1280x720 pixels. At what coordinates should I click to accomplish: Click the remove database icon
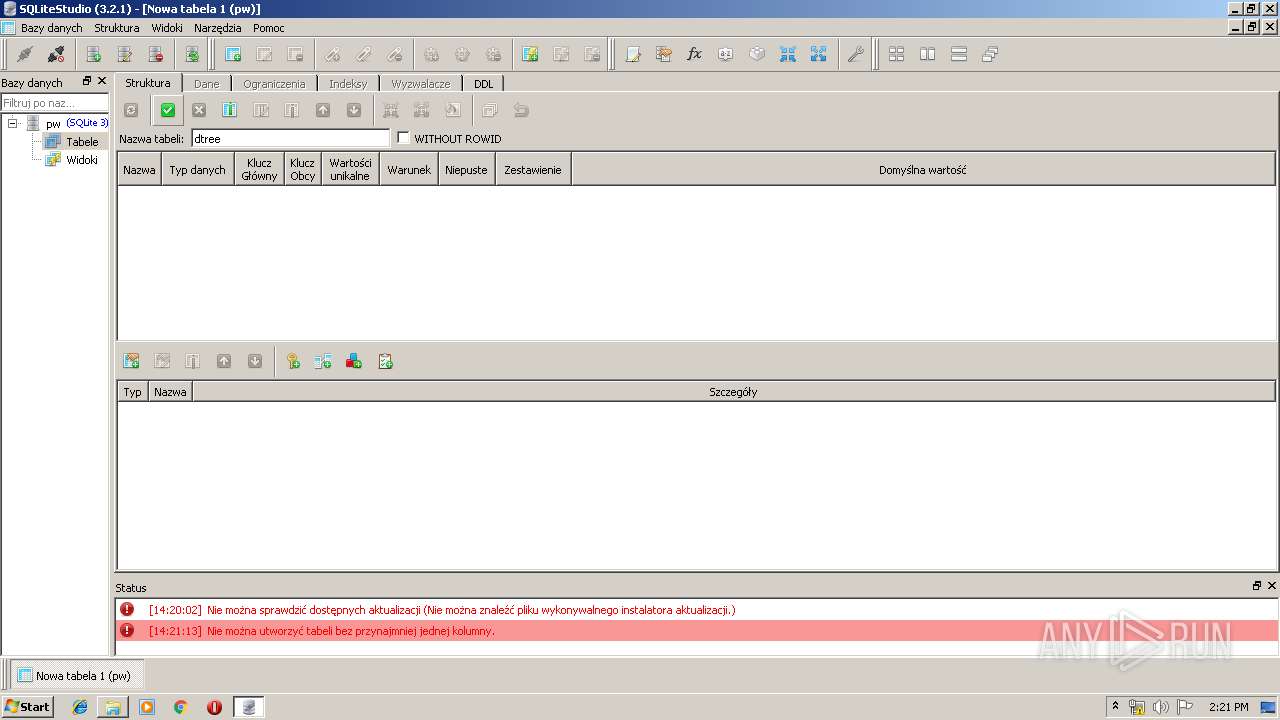point(156,54)
